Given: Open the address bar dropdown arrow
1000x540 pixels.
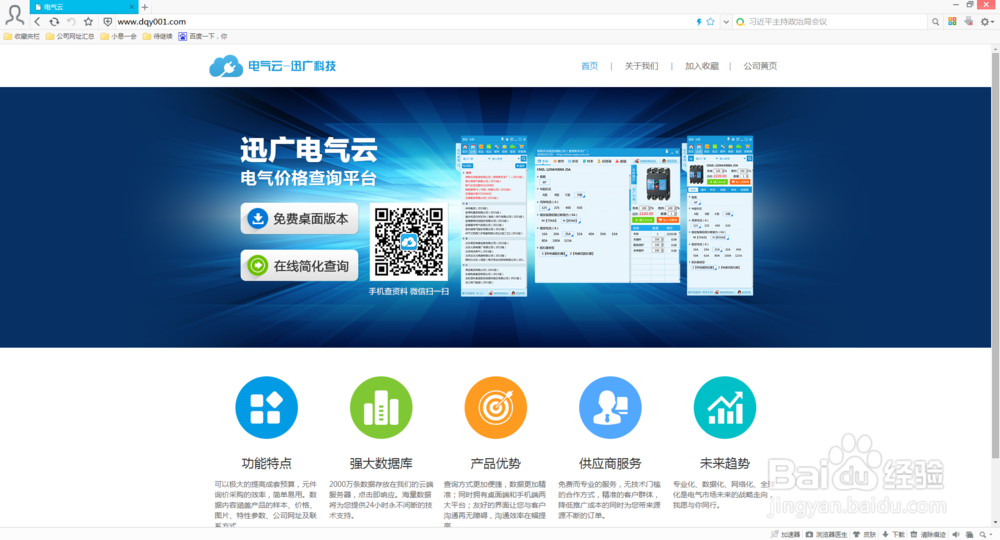Looking at the screenshot, I should click(x=726, y=22).
